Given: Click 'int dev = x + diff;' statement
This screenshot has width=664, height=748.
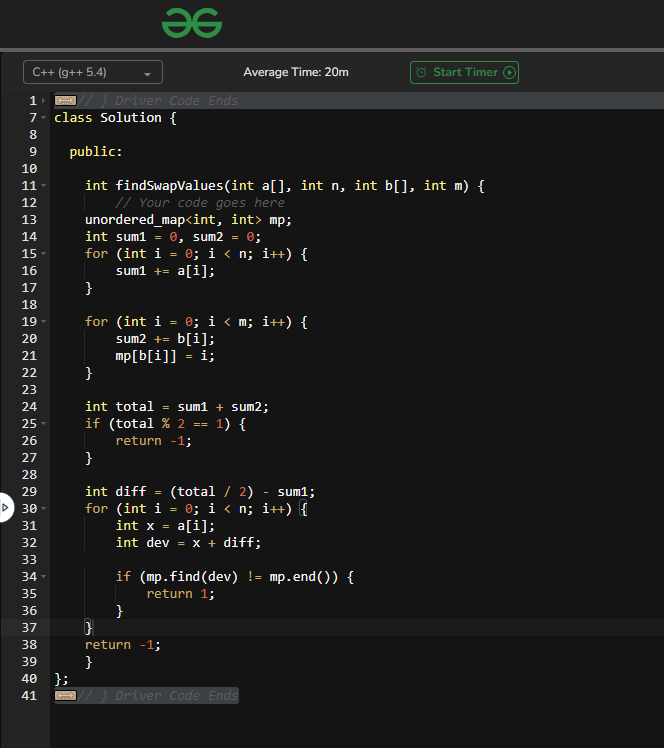Looking at the screenshot, I should [x=188, y=543].
